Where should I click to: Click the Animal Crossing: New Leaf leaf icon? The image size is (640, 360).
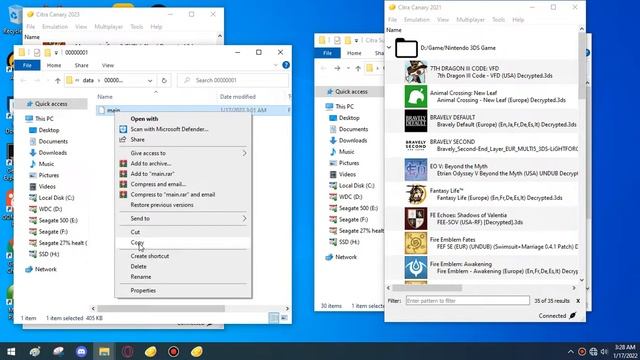[416, 96]
